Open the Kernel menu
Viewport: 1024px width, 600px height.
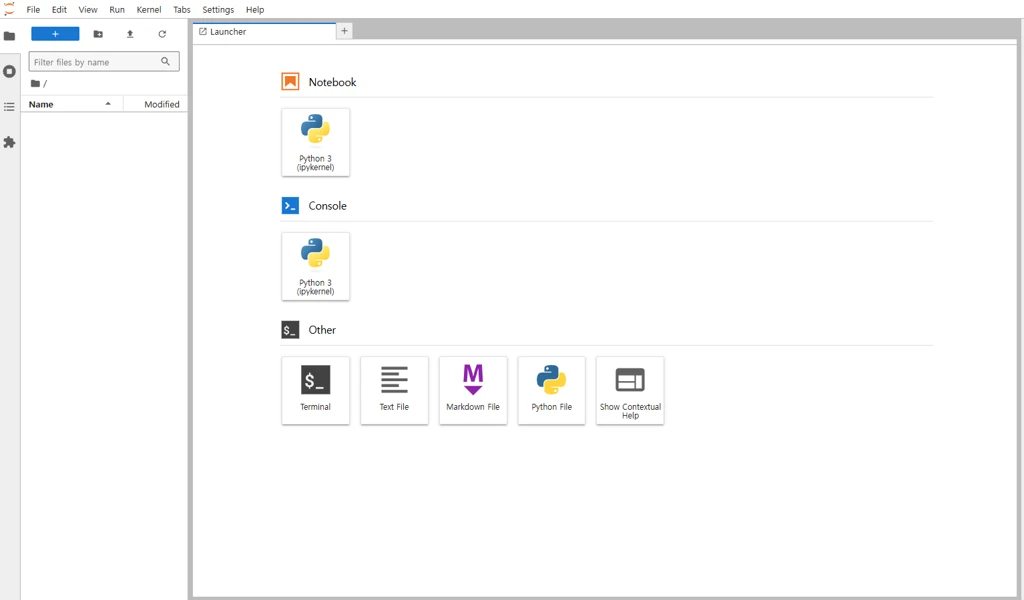(x=148, y=9)
